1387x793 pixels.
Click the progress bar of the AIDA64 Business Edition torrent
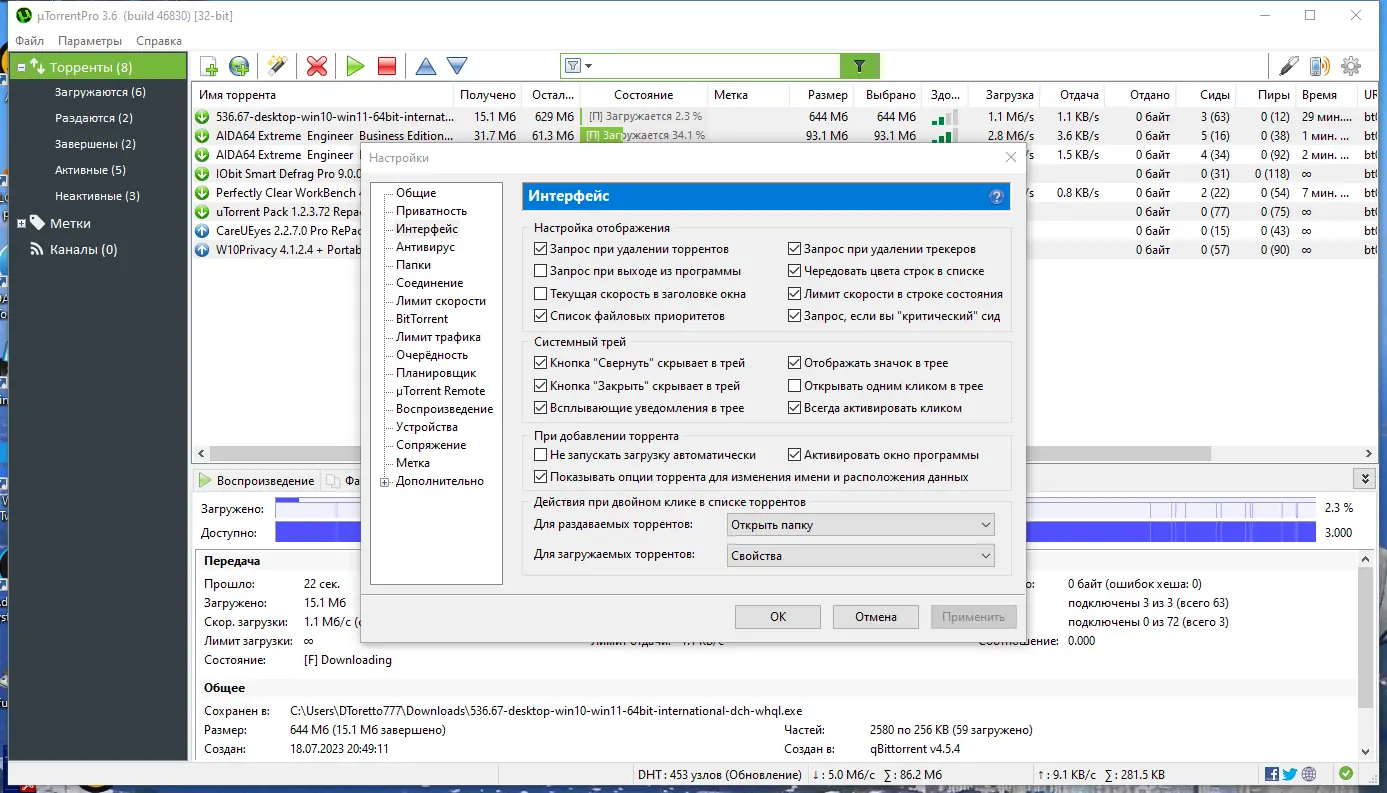[643, 136]
